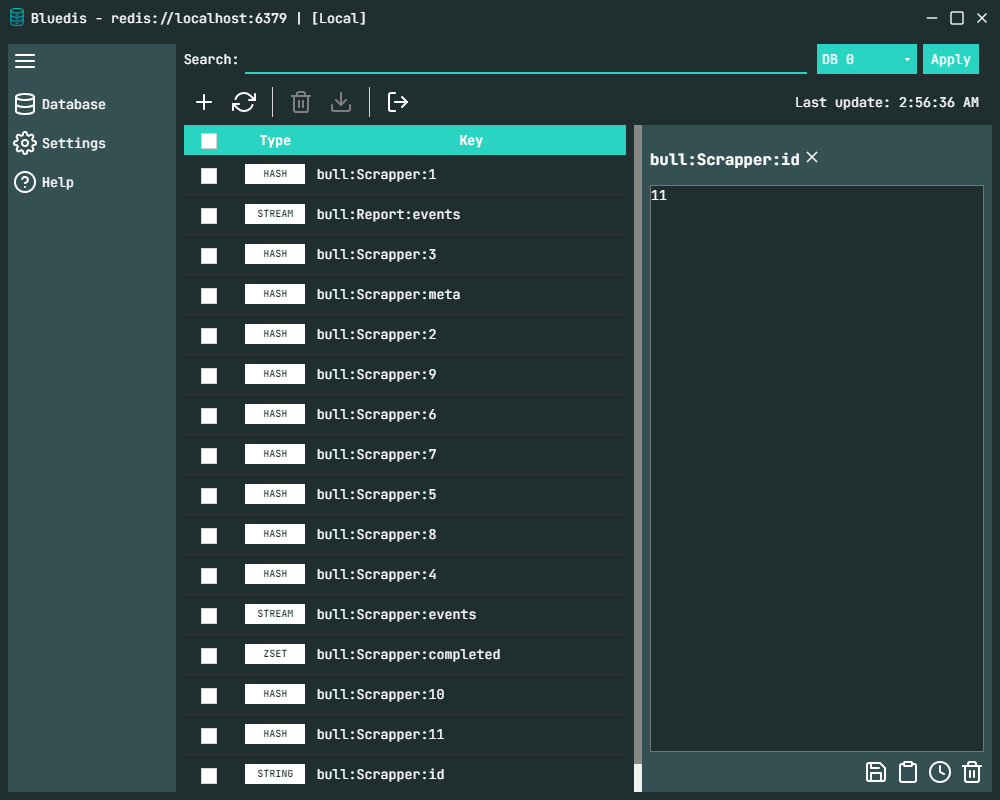Screen dimensions: 1000x800
Task: Toggle the select-all checkbox in header
Action: click(209, 141)
